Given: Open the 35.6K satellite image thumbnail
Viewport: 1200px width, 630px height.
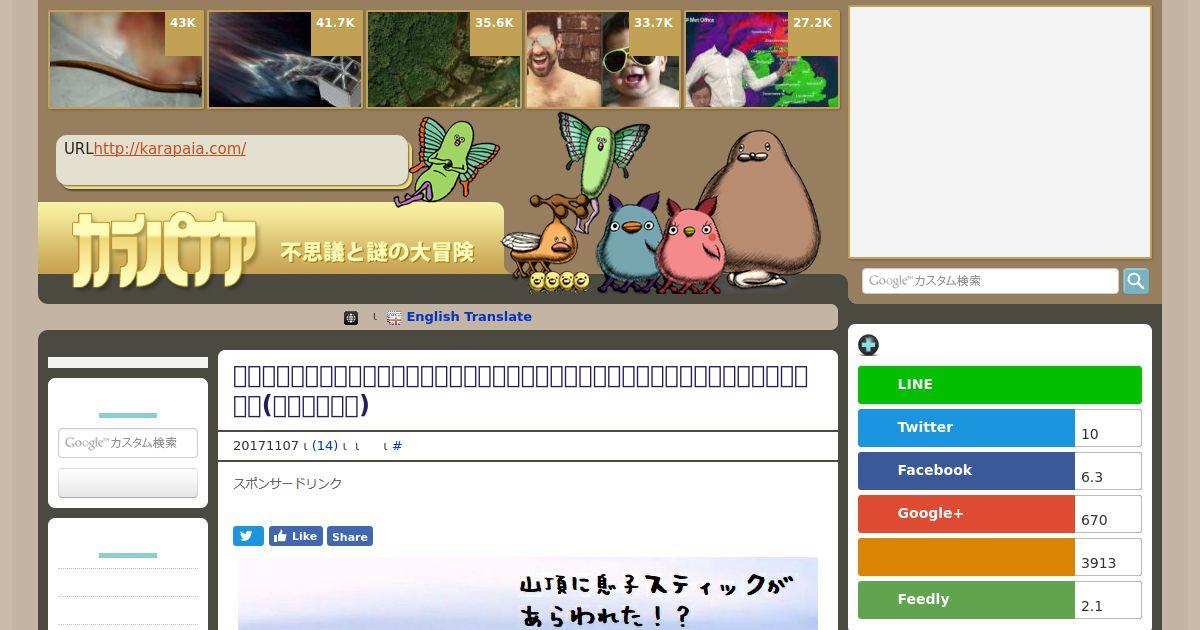Looking at the screenshot, I should coord(444,60).
